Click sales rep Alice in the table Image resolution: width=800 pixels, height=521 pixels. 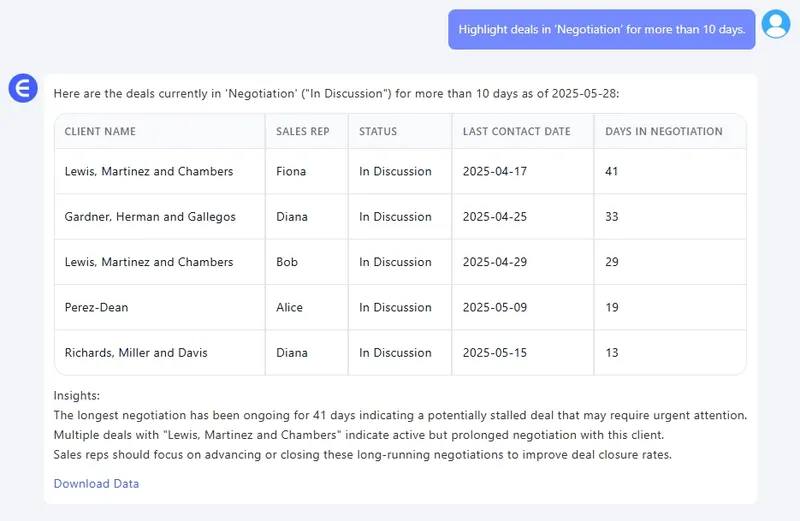click(289, 308)
